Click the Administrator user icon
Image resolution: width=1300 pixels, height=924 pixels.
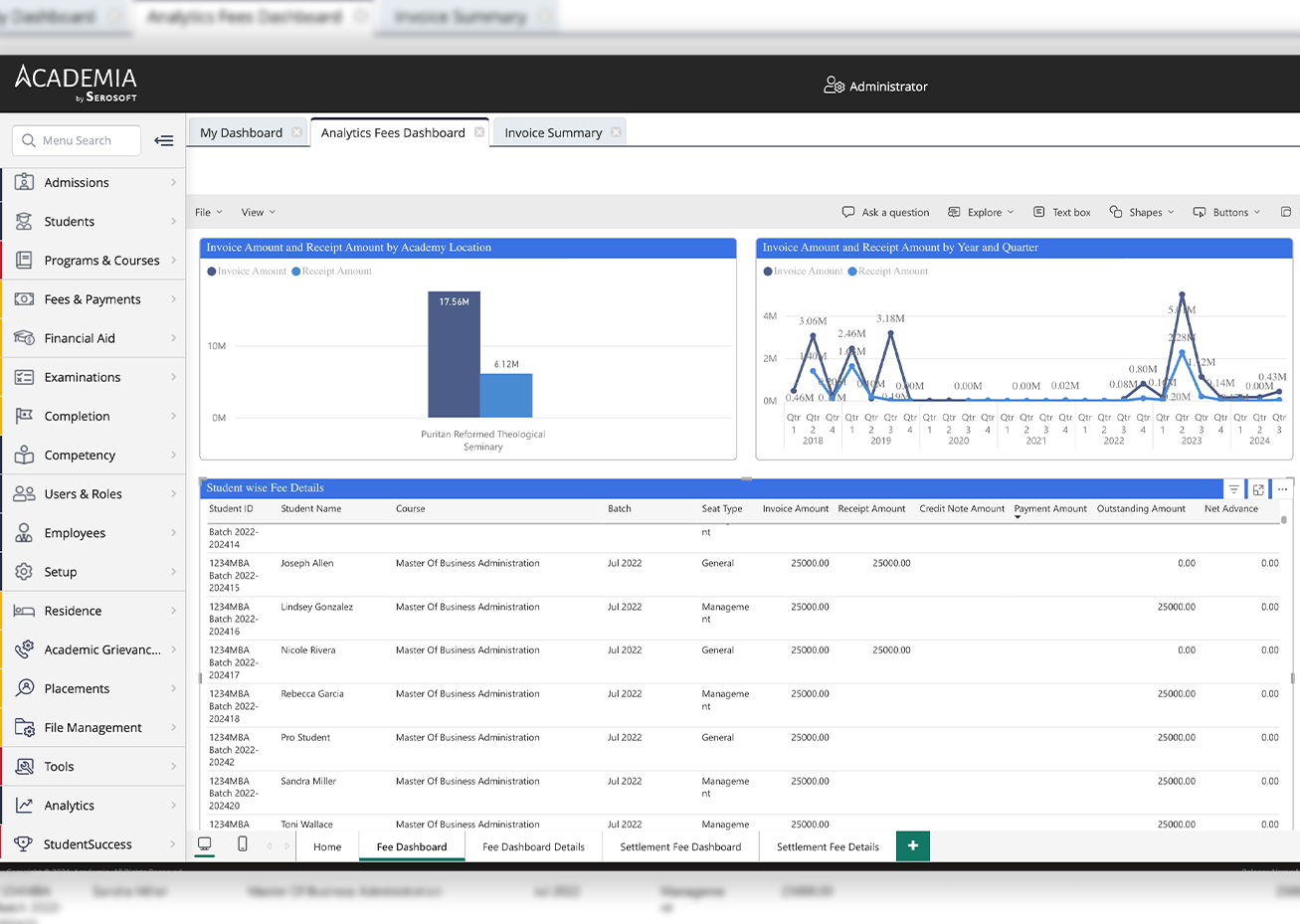(x=834, y=86)
